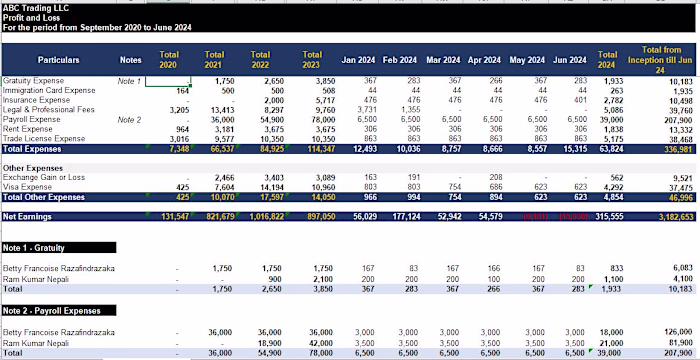Click the 18,900 payroll cell for Ram in 2022

tap(270, 343)
